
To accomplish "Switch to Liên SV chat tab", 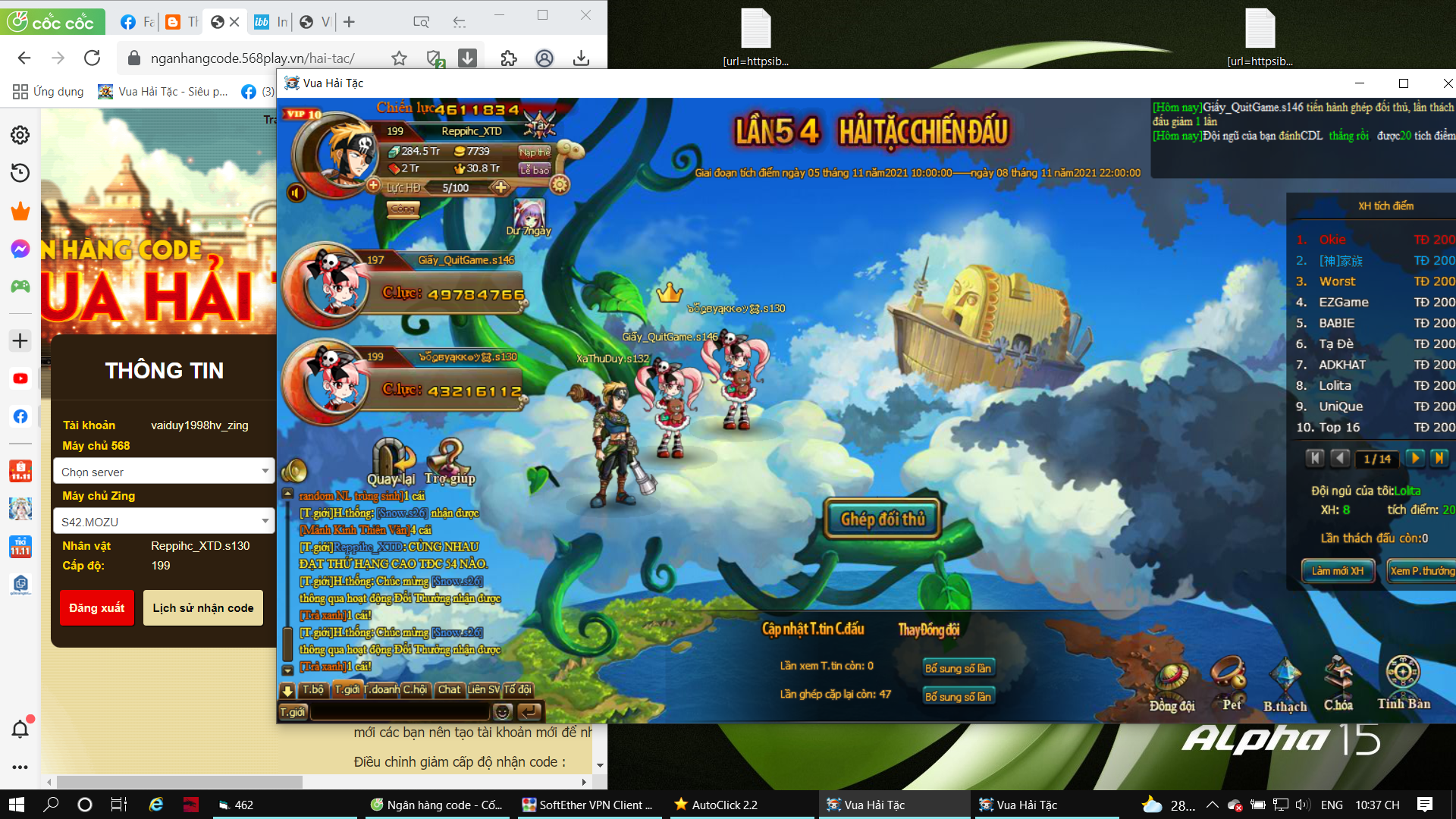I will 484,689.
